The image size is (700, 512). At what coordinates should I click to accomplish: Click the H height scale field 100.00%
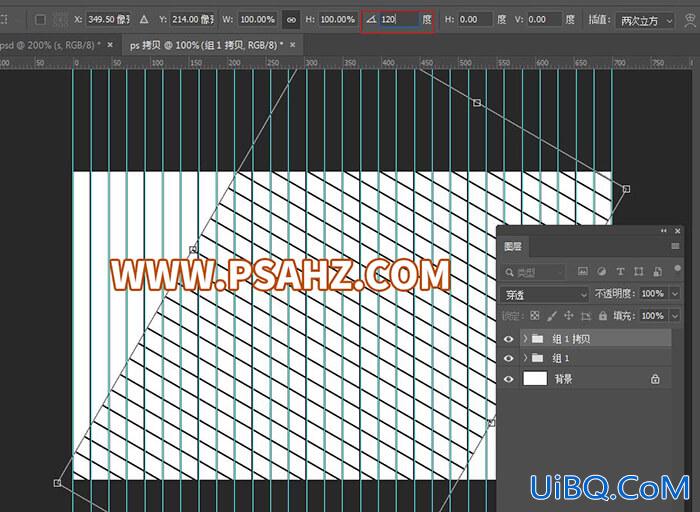[338, 20]
